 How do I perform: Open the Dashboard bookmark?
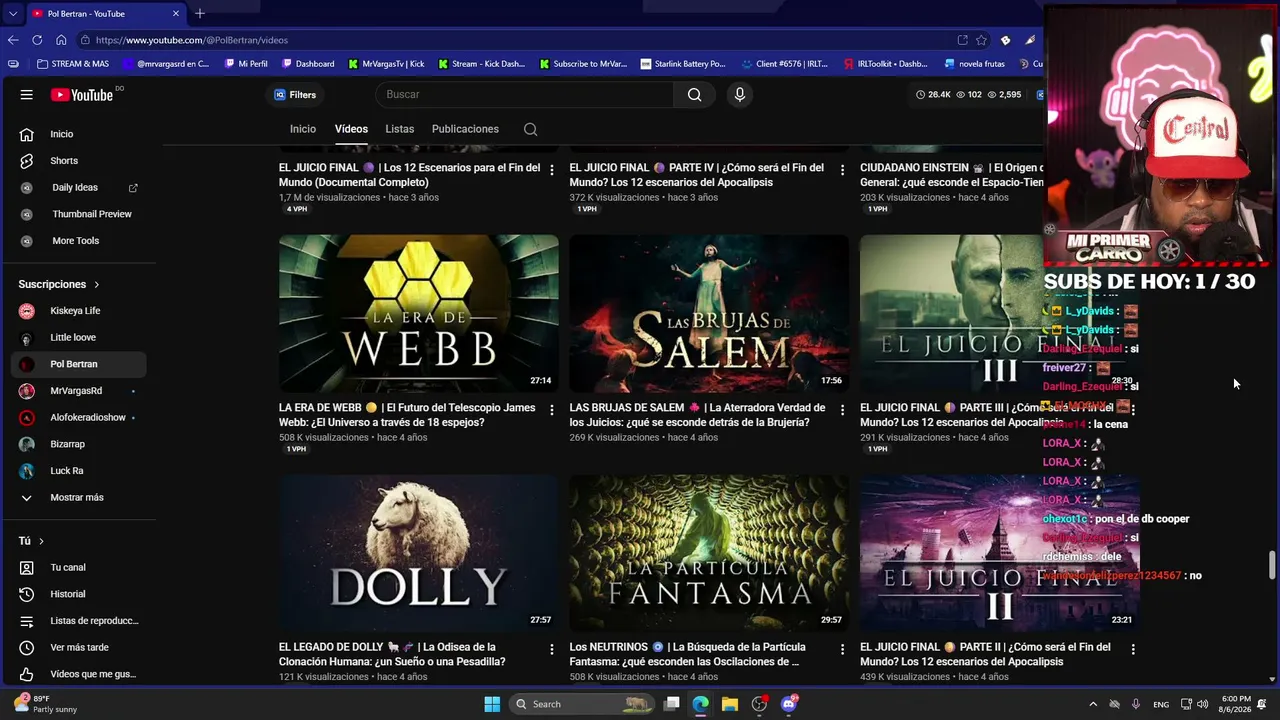pos(308,64)
